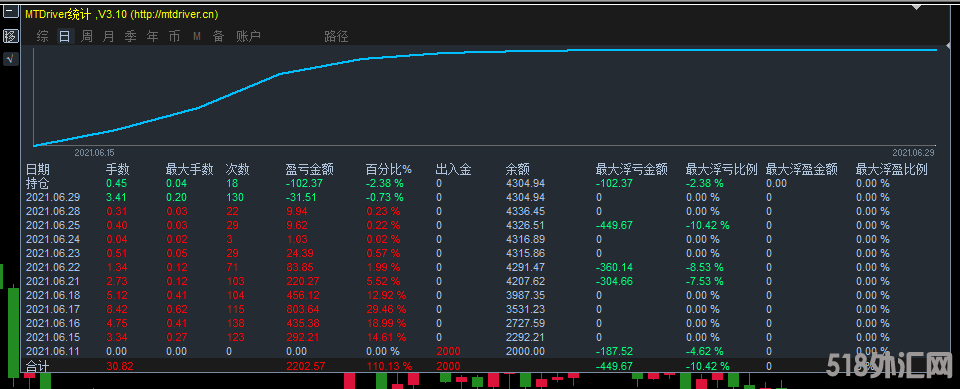This screenshot has height=389, width=960.
Task: Collapse panel with the minus button
Action: 10,13
